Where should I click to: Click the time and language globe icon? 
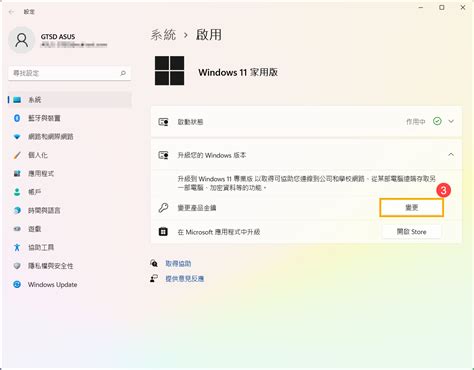coord(17,210)
